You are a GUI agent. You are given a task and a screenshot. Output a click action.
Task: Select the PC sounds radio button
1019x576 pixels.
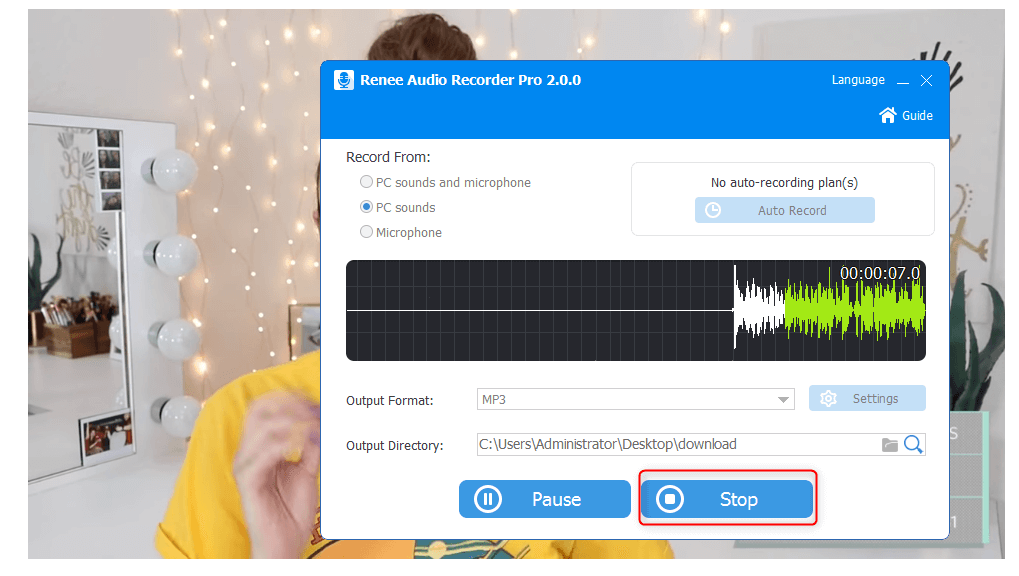pos(367,208)
